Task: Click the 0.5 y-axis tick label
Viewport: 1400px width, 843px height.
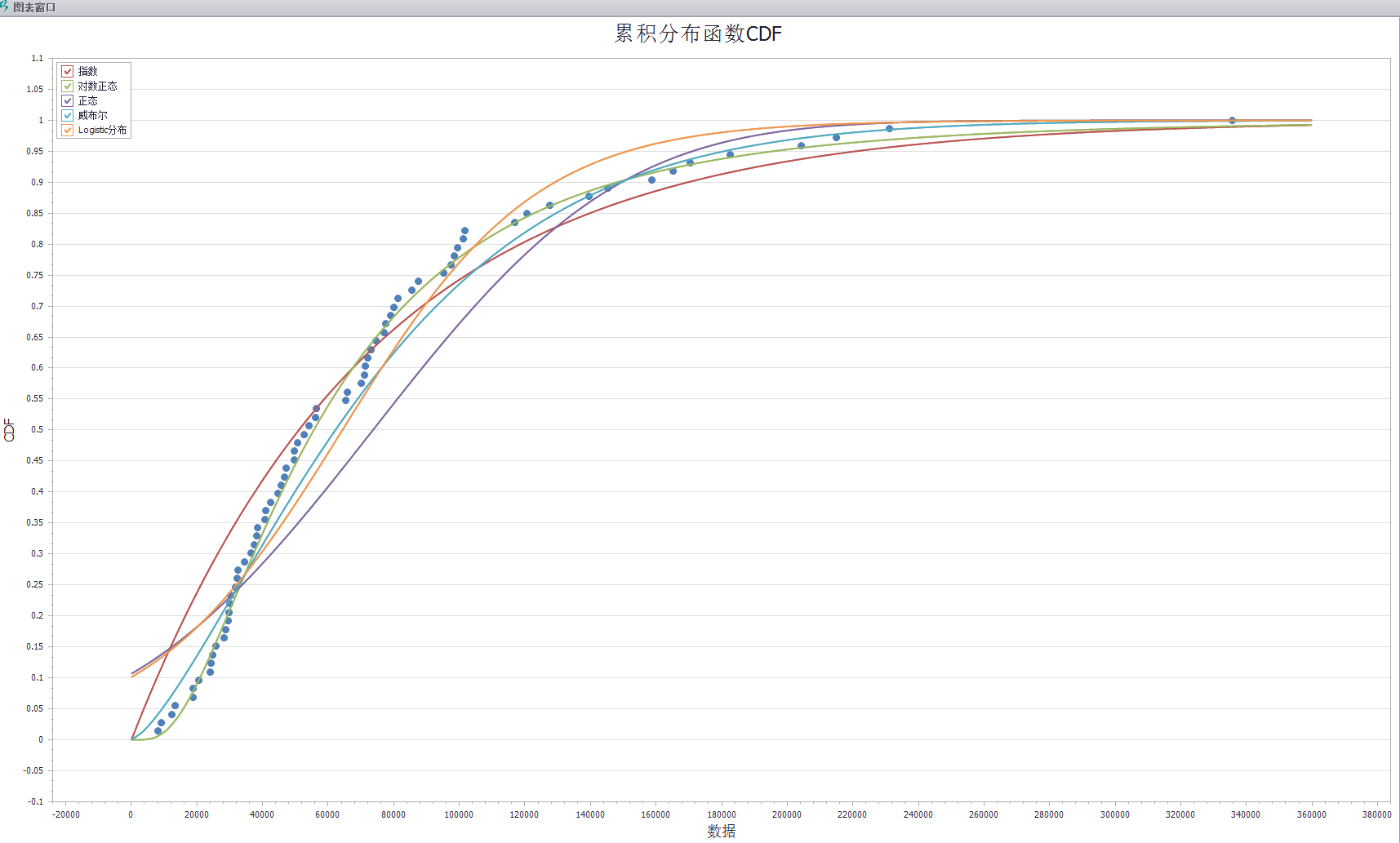Action: (37, 429)
